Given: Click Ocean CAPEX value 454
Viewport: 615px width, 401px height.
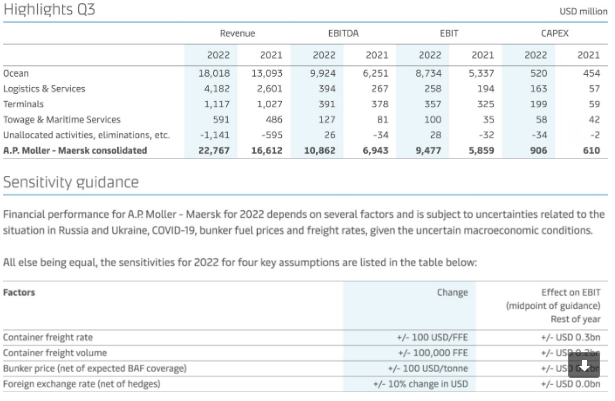Looking at the screenshot, I should [591, 73].
